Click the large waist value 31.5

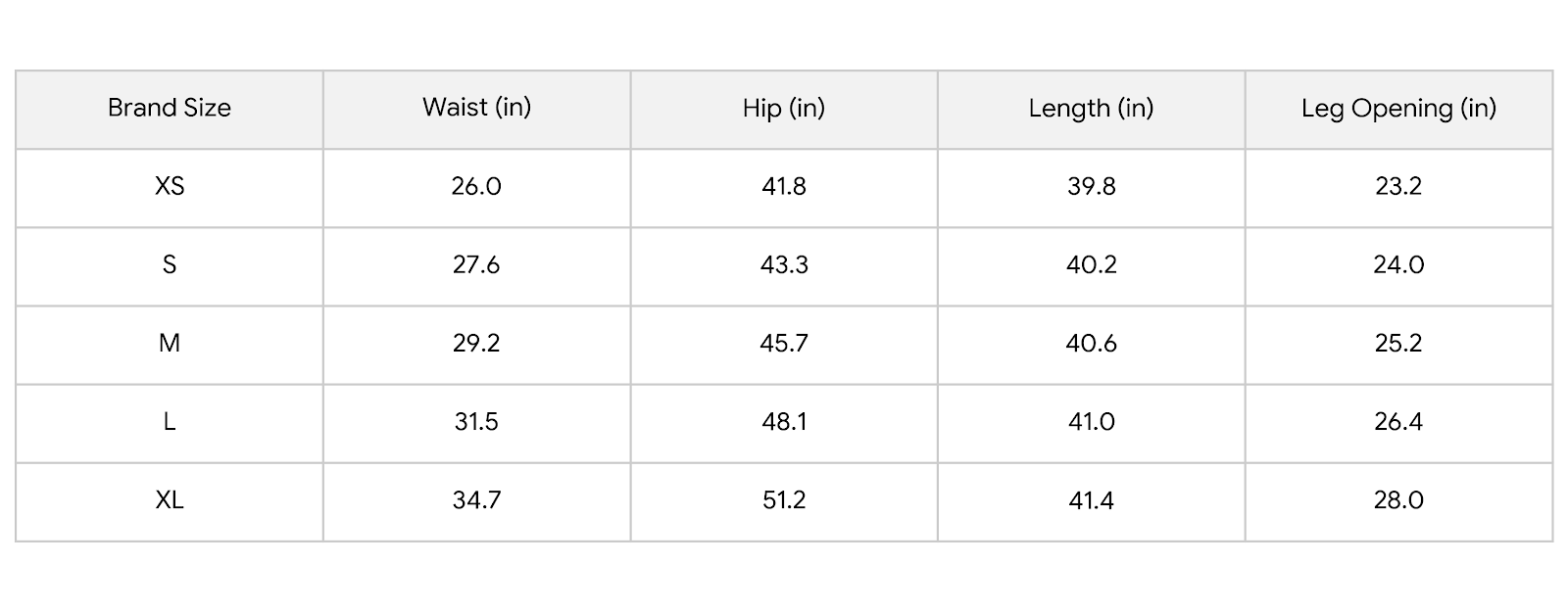[x=476, y=421]
